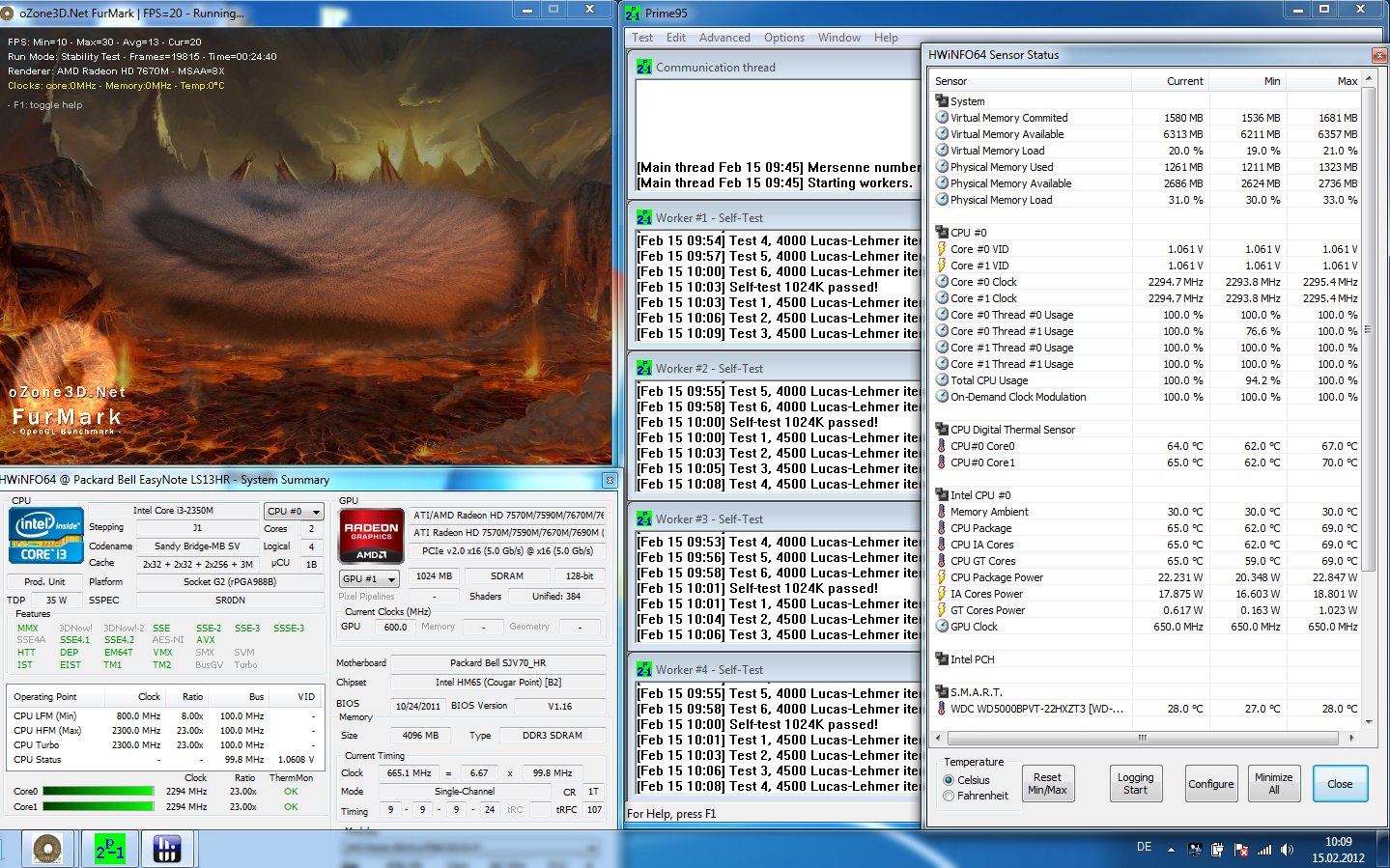Click the sensor list vertical scrollbar thumb

click(1368, 329)
